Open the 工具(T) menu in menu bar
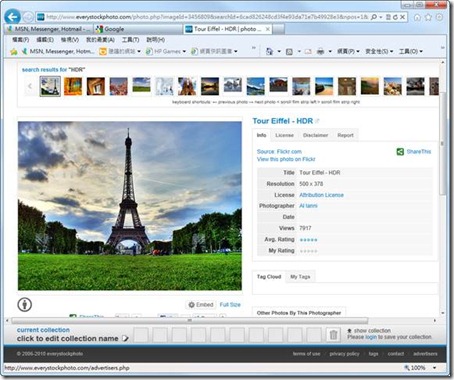The image size is (454, 380). pyautogui.click(x=130, y=40)
